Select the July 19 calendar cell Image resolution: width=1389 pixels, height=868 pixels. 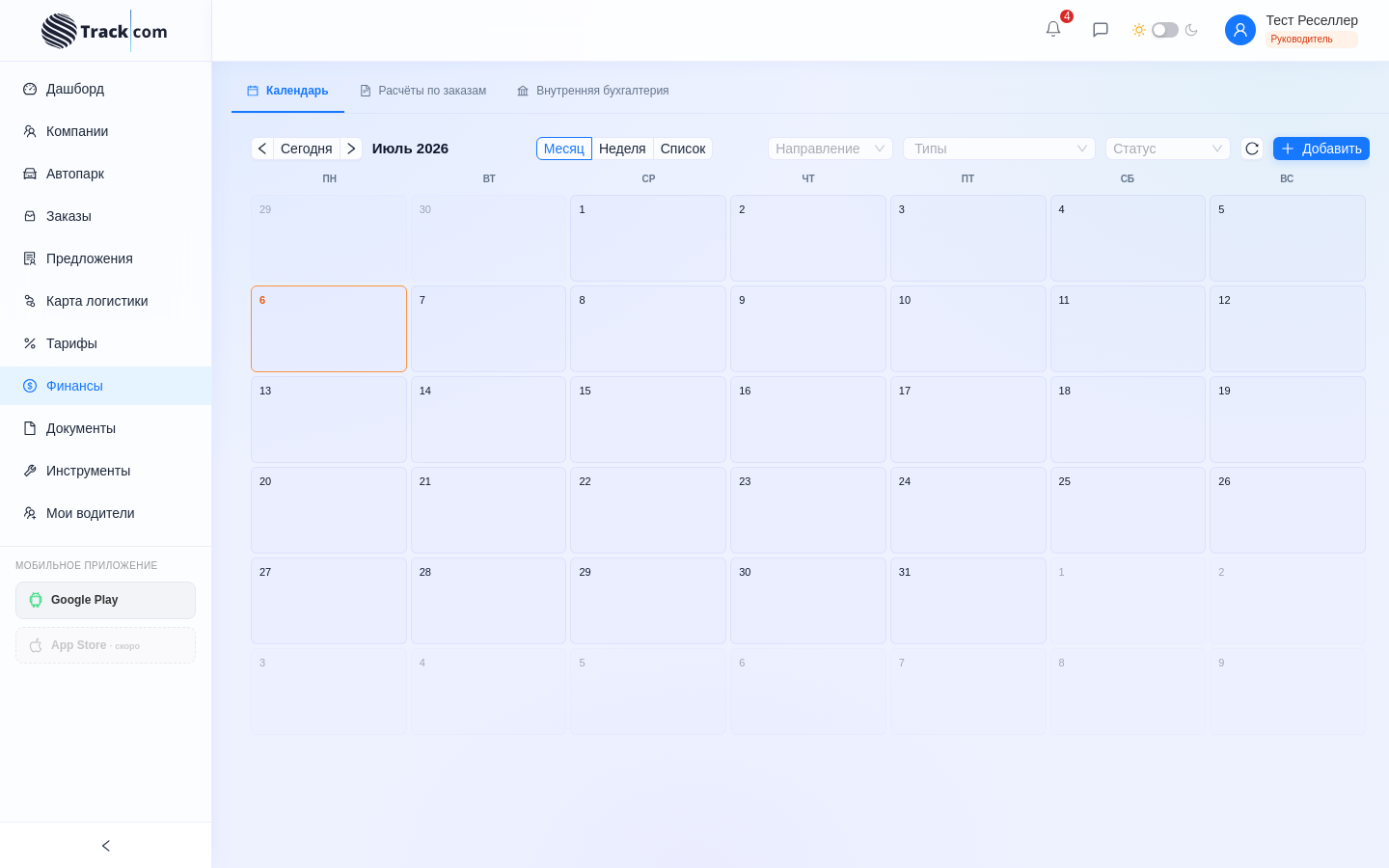pyautogui.click(x=1288, y=420)
